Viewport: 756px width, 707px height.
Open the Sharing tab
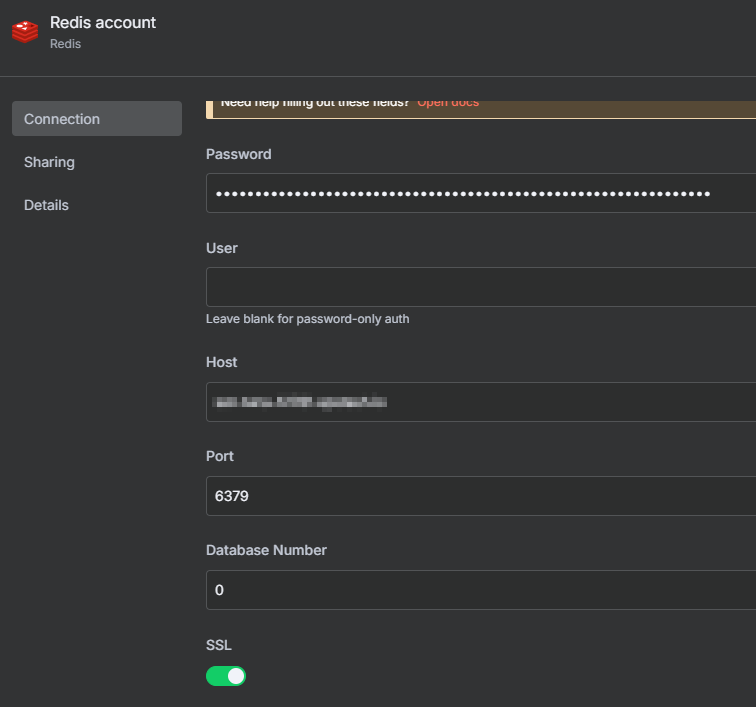(49, 162)
